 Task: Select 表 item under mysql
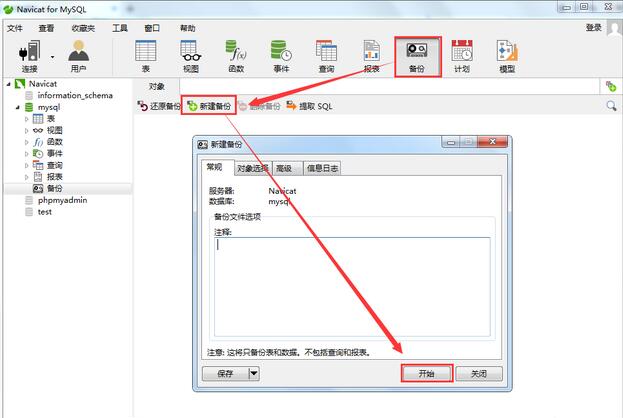click(44, 118)
